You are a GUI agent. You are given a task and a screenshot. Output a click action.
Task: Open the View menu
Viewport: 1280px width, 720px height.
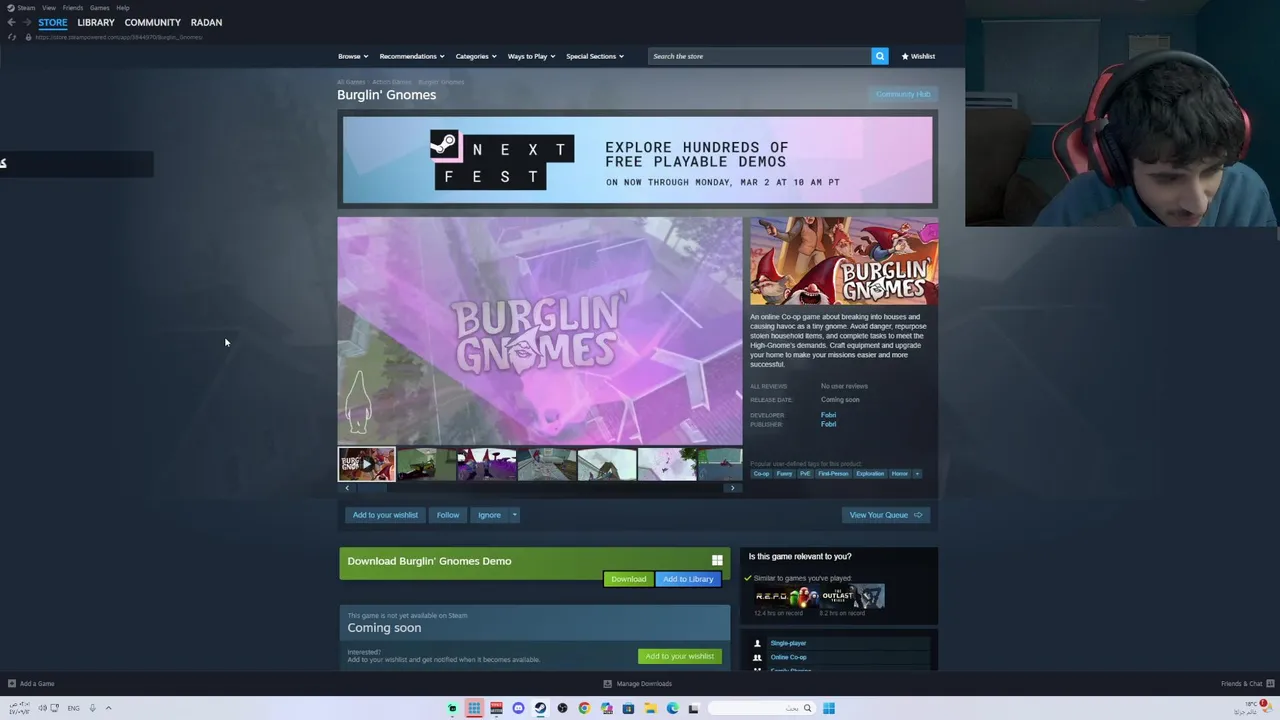click(x=49, y=7)
